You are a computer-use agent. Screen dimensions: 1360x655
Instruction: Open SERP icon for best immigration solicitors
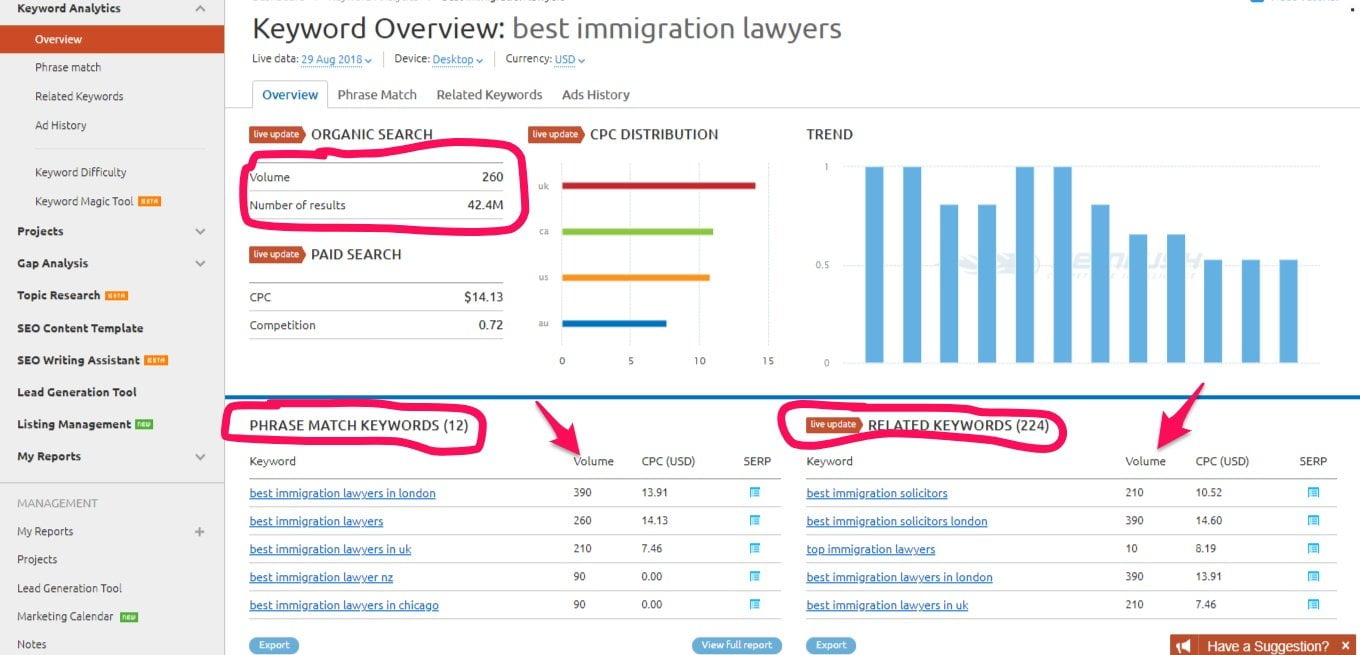click(1313, 492)
